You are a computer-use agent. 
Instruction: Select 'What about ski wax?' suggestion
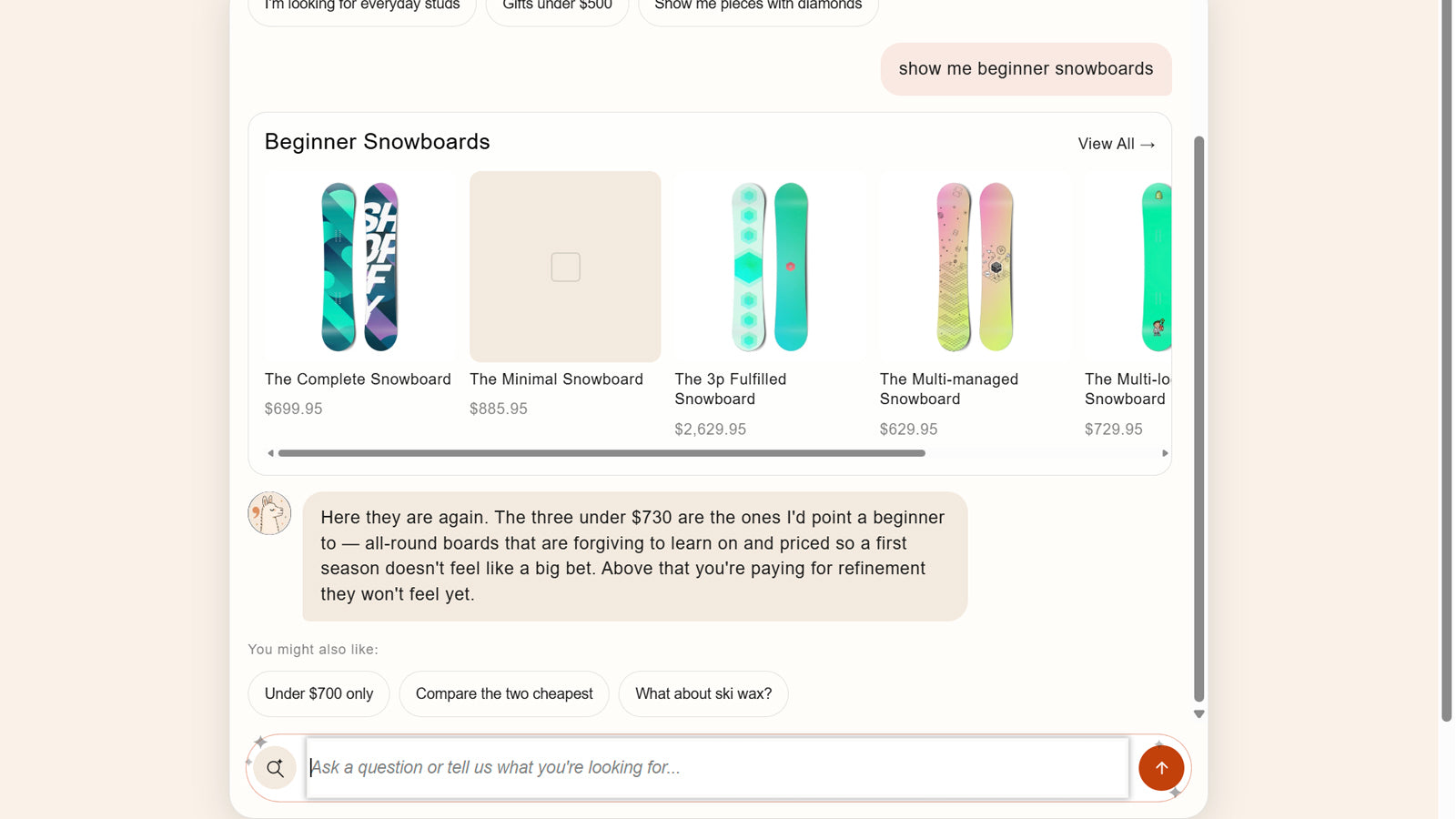(x=703, y=693)
